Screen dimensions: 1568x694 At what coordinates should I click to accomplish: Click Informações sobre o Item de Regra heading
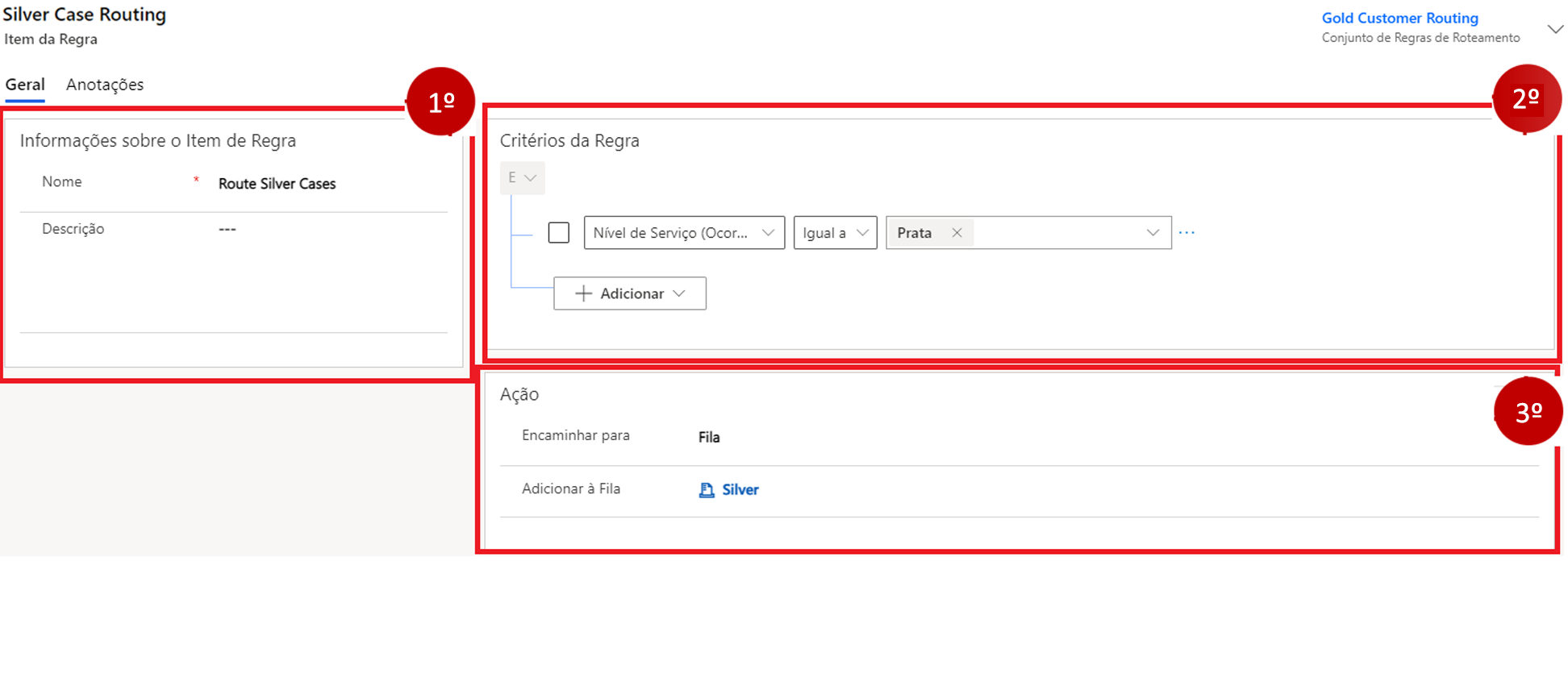coord(158,141)
